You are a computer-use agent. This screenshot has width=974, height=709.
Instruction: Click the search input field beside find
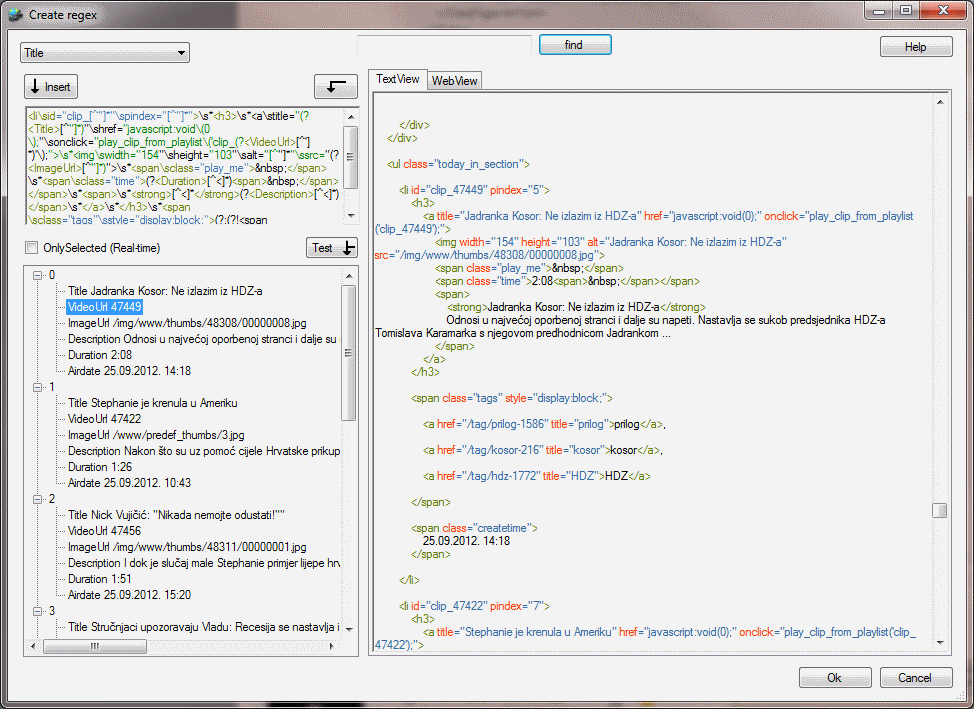444,45
